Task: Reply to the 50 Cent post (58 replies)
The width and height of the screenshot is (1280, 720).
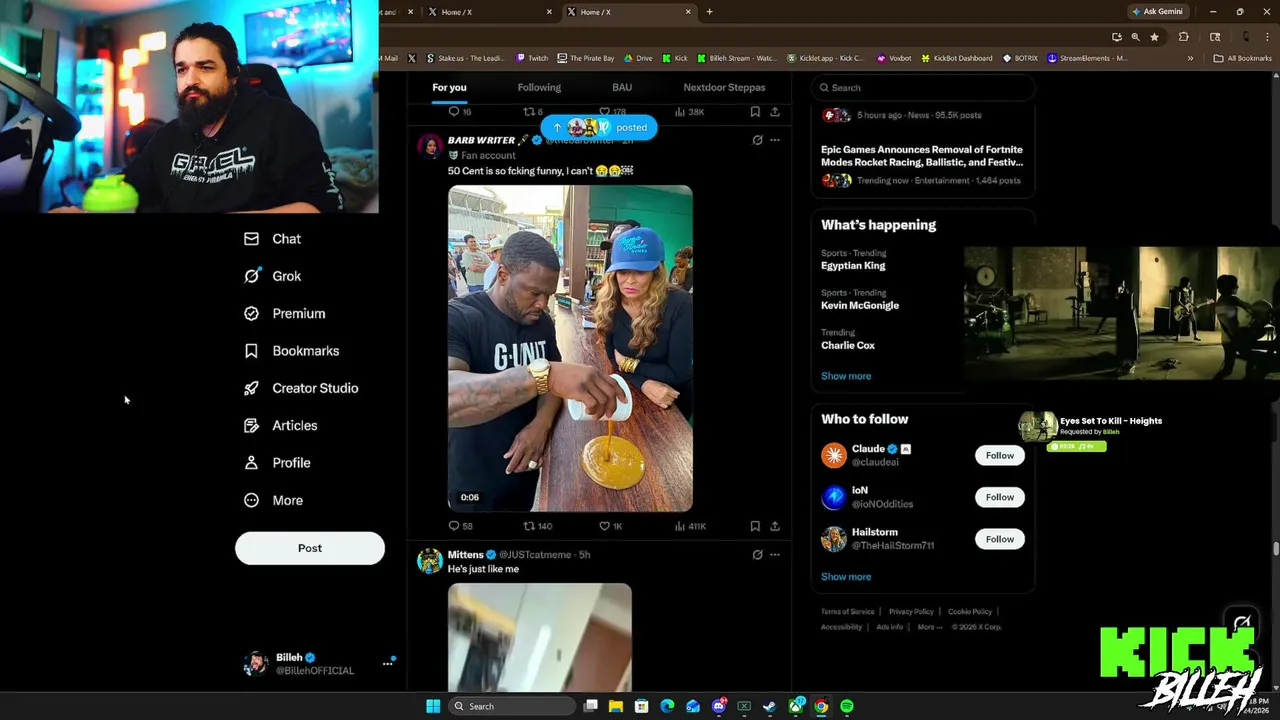Action: click(461, 526)
